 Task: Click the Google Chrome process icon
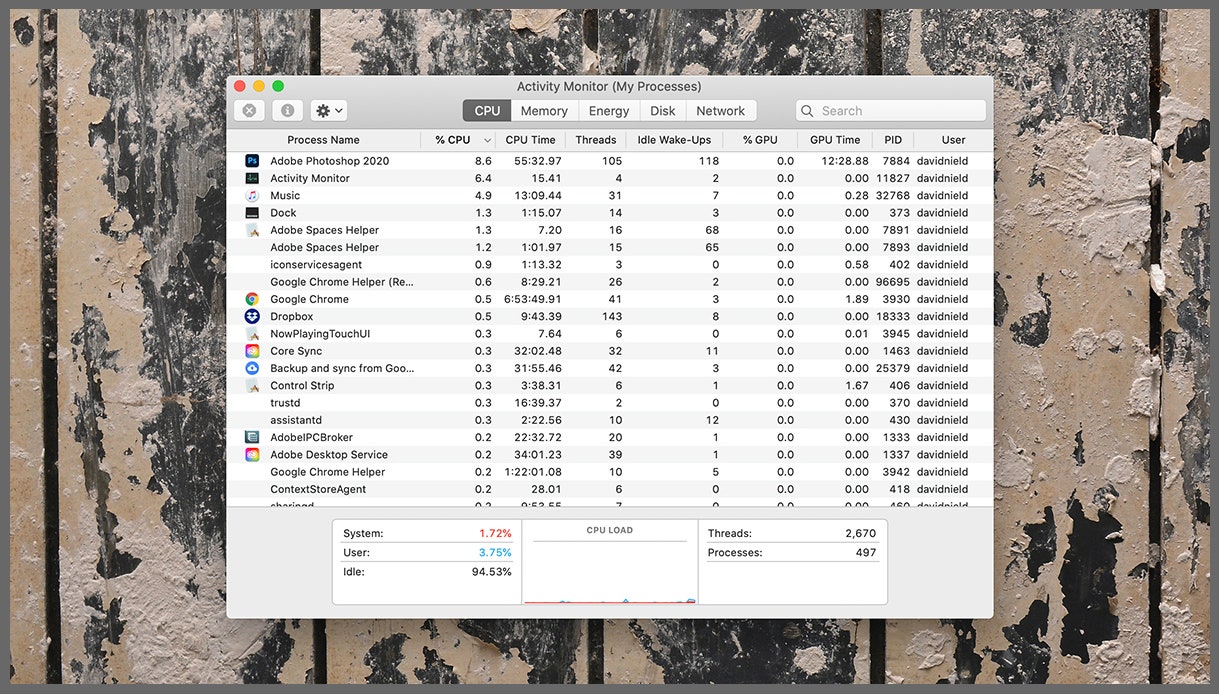point(252,299)
